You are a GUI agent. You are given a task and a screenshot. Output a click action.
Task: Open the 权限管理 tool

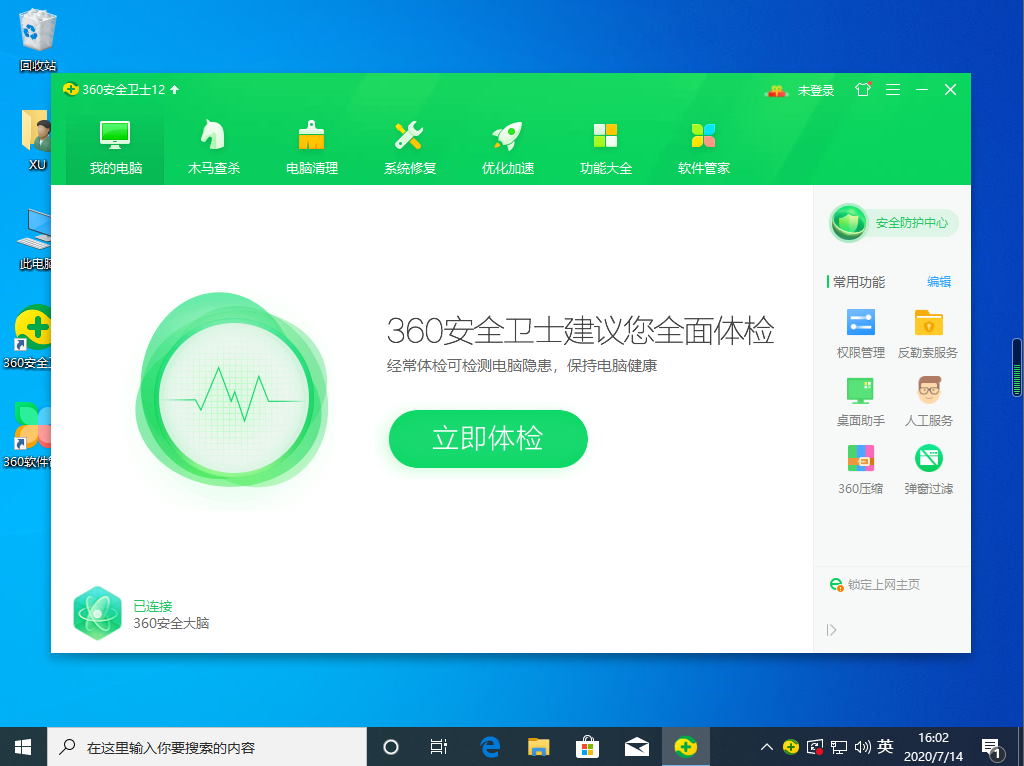pos(860,332)
